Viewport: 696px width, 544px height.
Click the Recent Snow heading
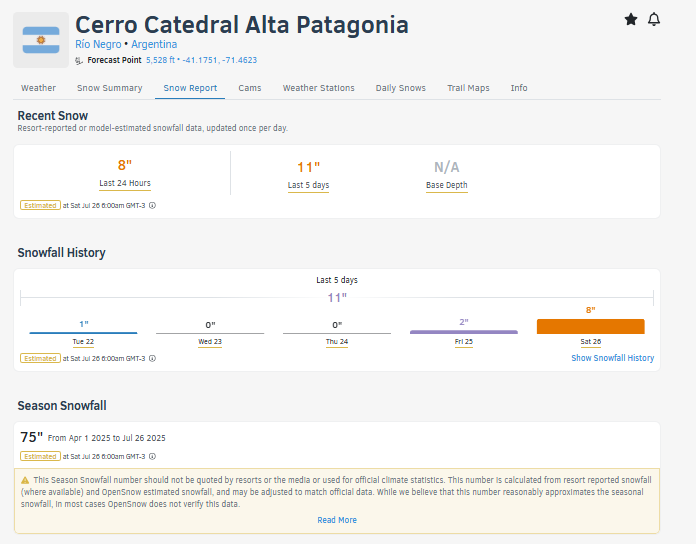(52, 116)
